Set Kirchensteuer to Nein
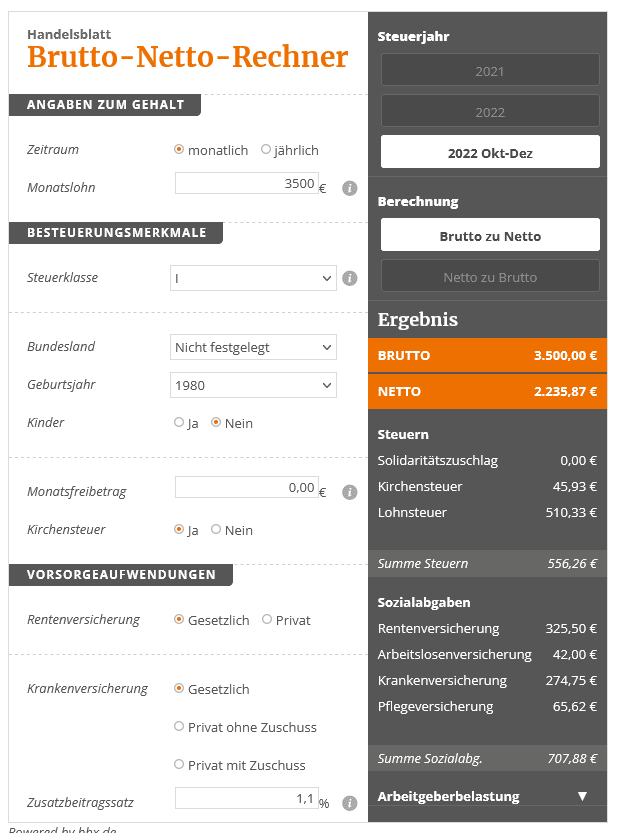Image resolution: width=626 pixels, height=833 pixels. [x=216, y=529]
